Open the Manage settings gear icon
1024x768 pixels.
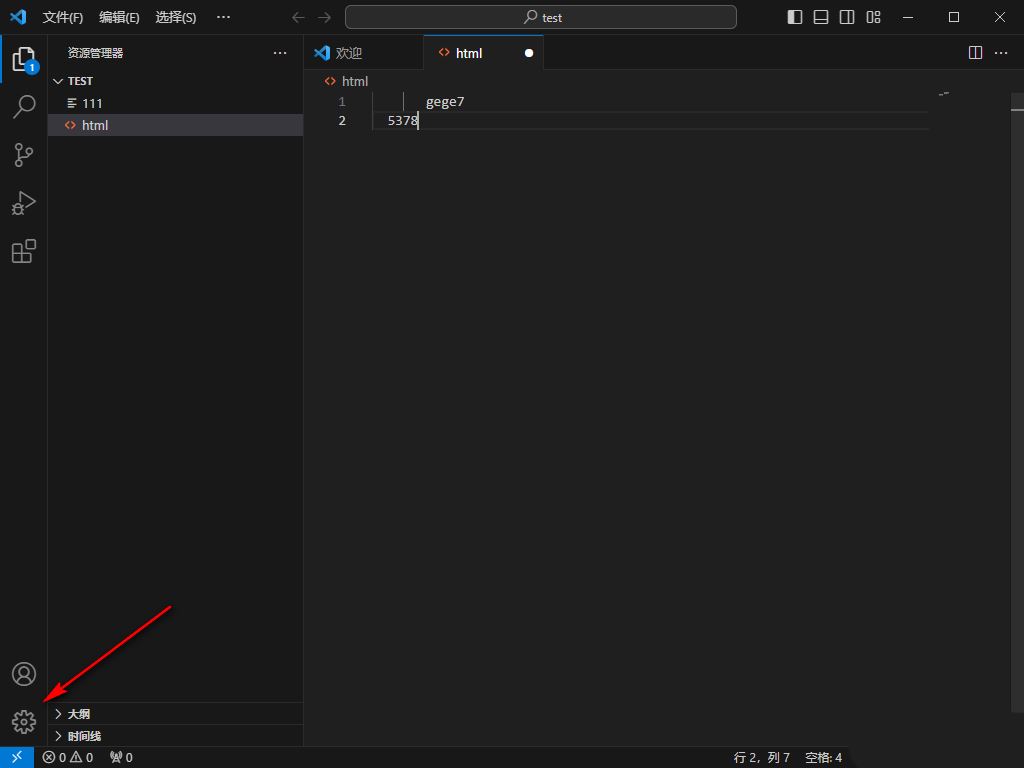pos(24,721)
